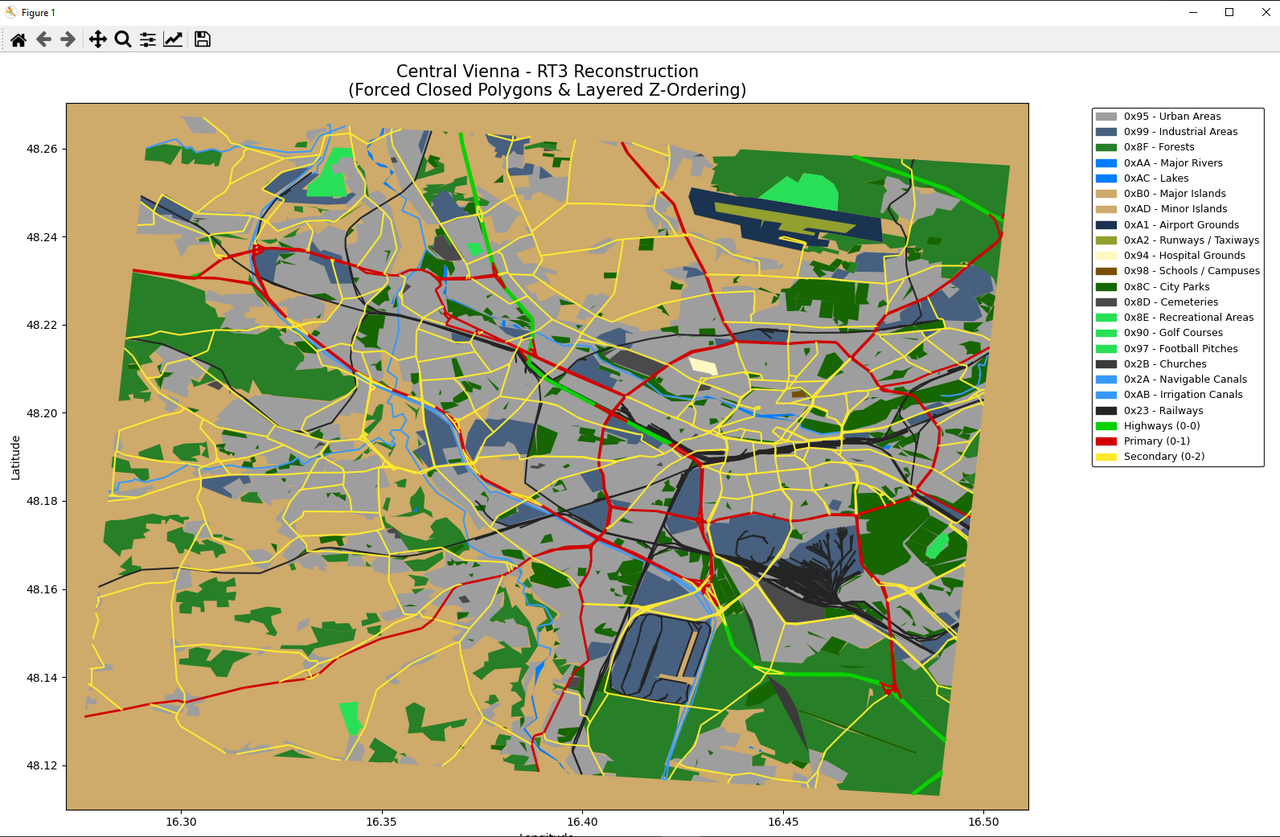
Task: Click the 16.30 longitude tick label
Action: click(x=180, y=823)
